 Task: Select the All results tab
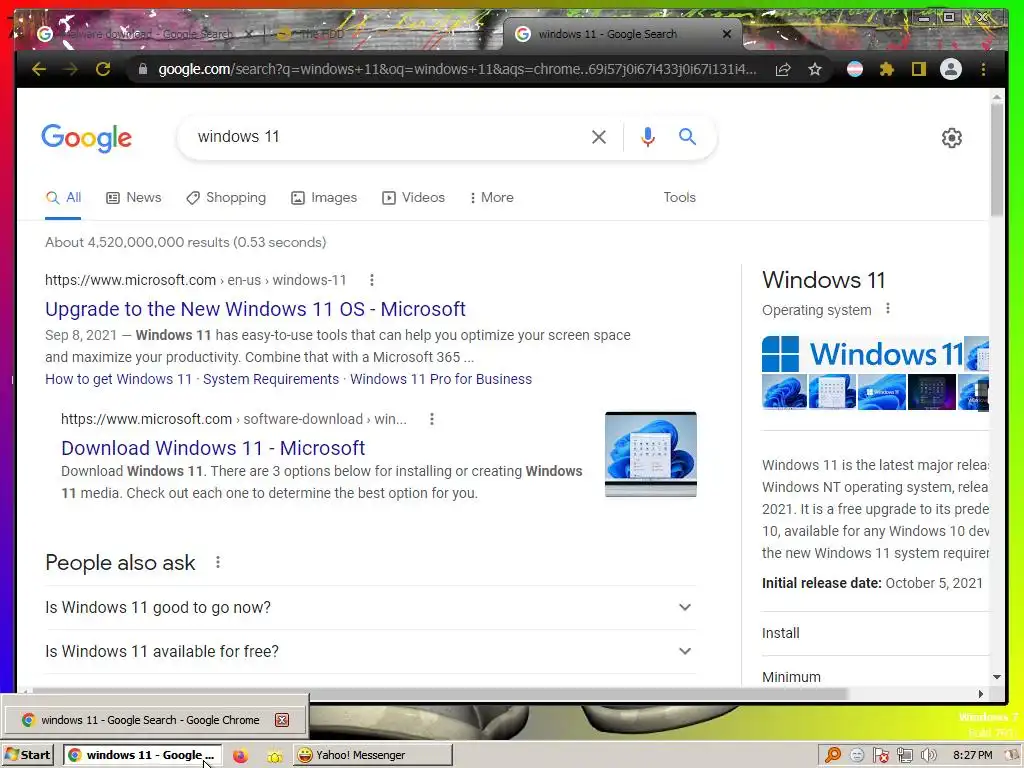(63, 197)
